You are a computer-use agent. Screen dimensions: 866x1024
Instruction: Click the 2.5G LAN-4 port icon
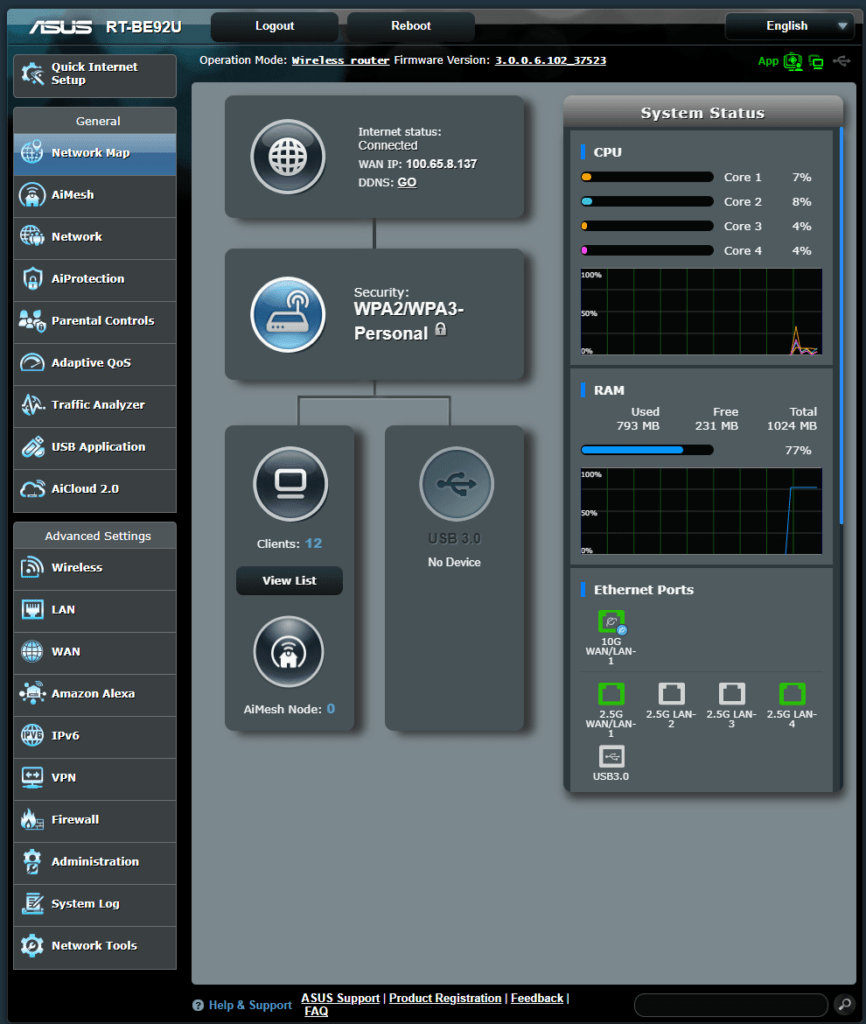point(792,694)
